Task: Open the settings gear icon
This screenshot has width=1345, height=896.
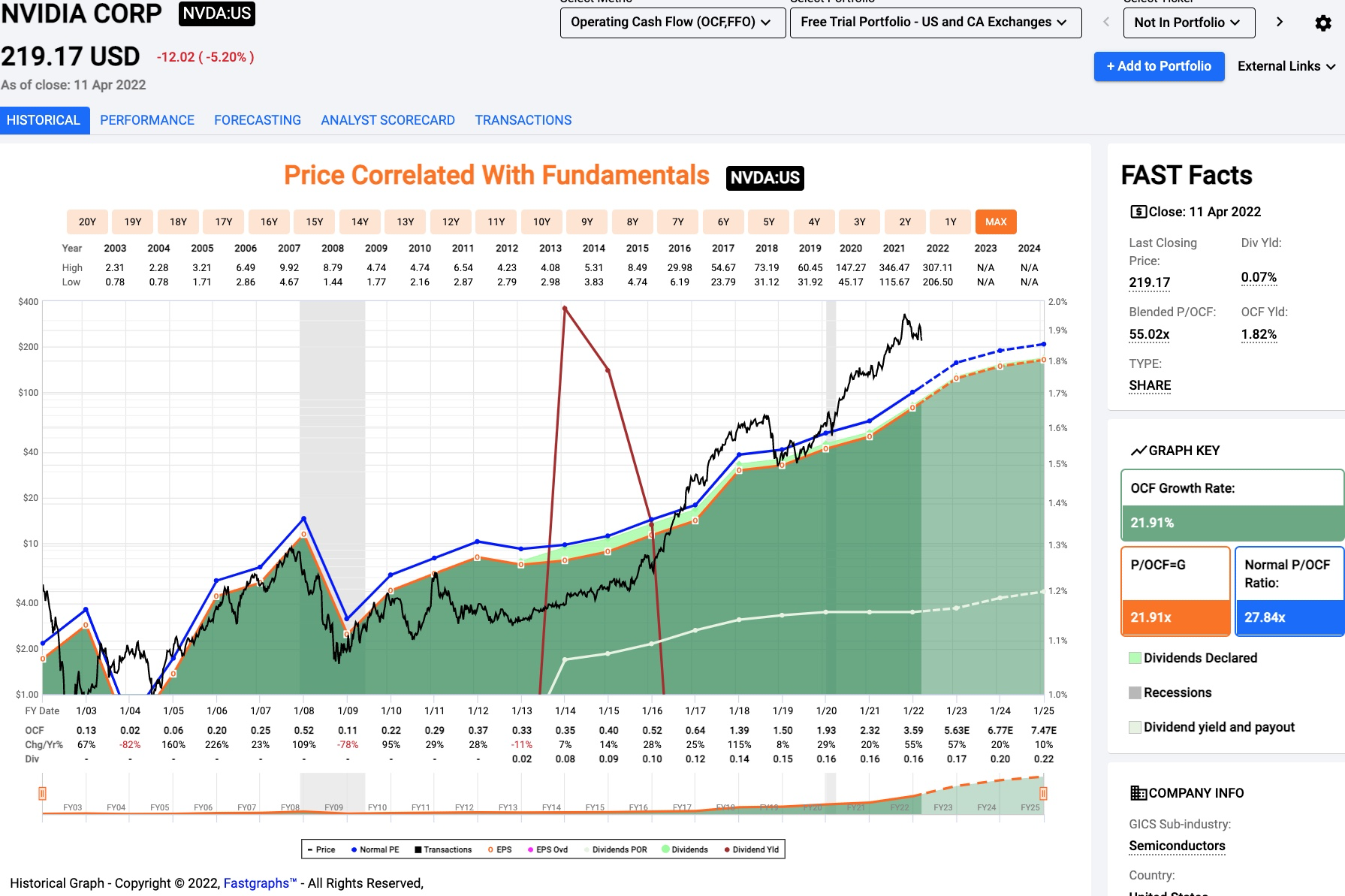Action: coord(1323,23)
